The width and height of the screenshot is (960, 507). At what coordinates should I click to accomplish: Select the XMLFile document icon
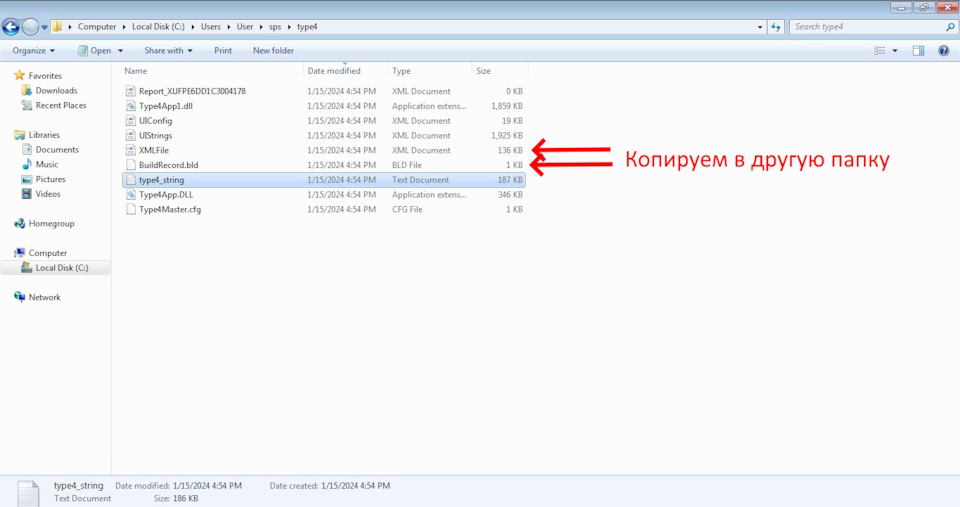pyautogui.click(x=130, y=150)
